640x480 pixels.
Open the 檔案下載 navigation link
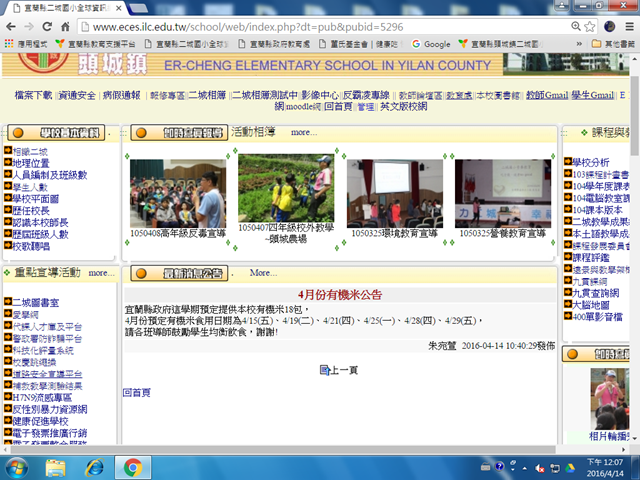click(x=33, y=95)
